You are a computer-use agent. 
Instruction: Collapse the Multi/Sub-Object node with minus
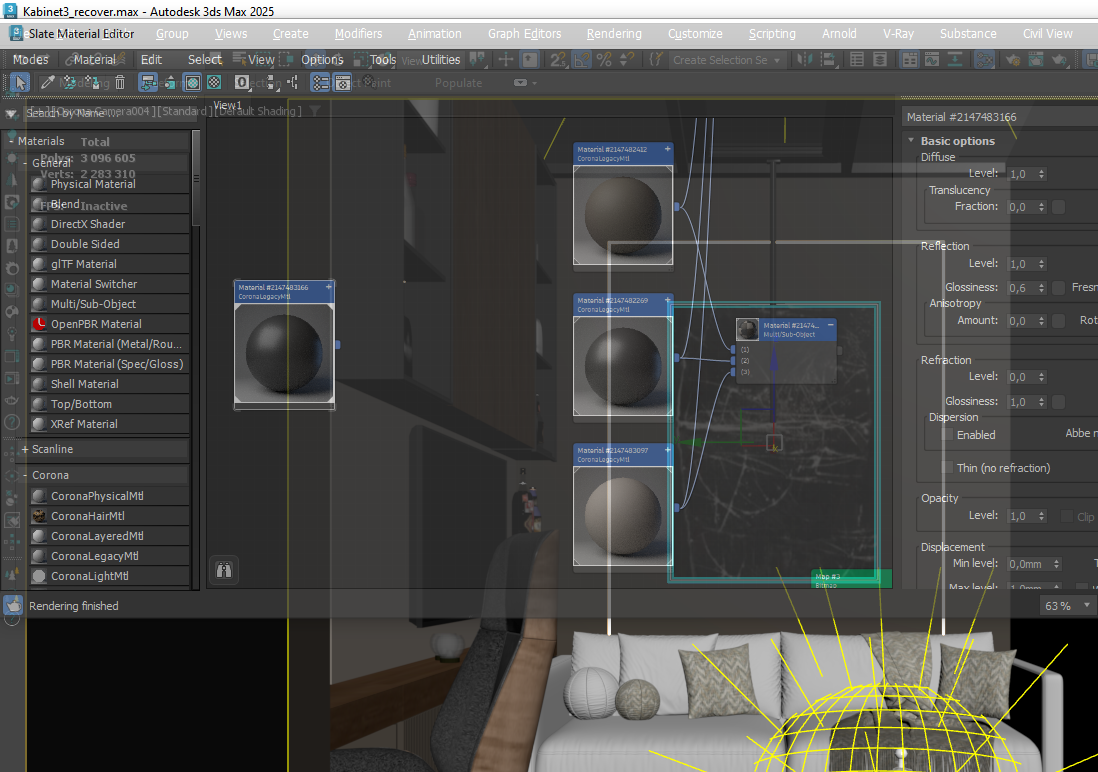click(x=831, y=325)
